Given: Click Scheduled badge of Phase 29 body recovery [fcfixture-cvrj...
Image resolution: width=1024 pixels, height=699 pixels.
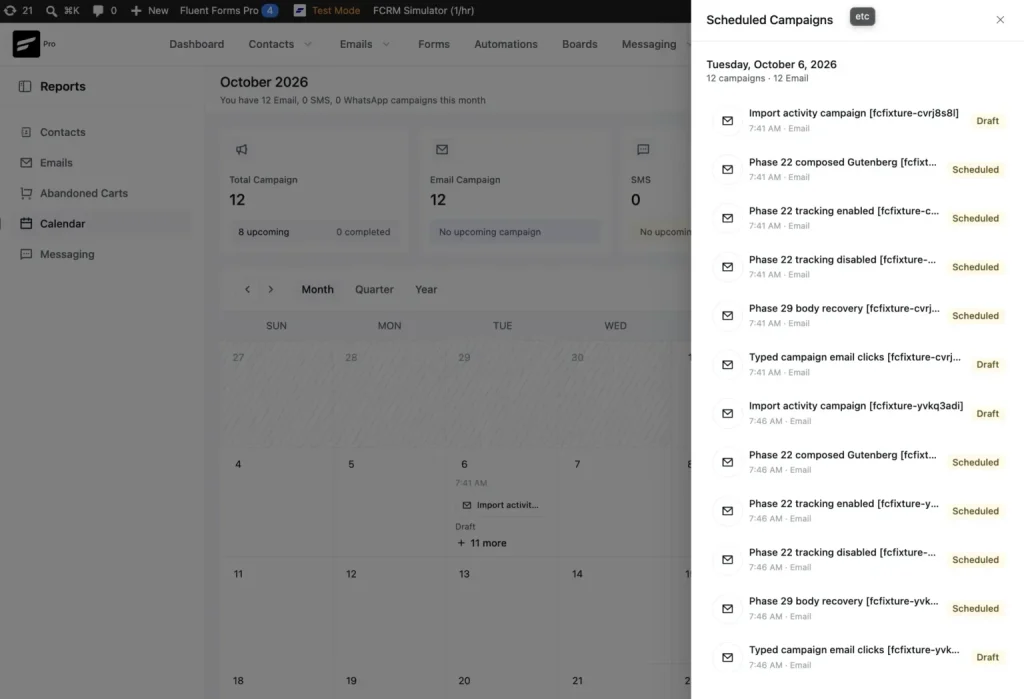Looking at the screenshot, I should [975, 316].
